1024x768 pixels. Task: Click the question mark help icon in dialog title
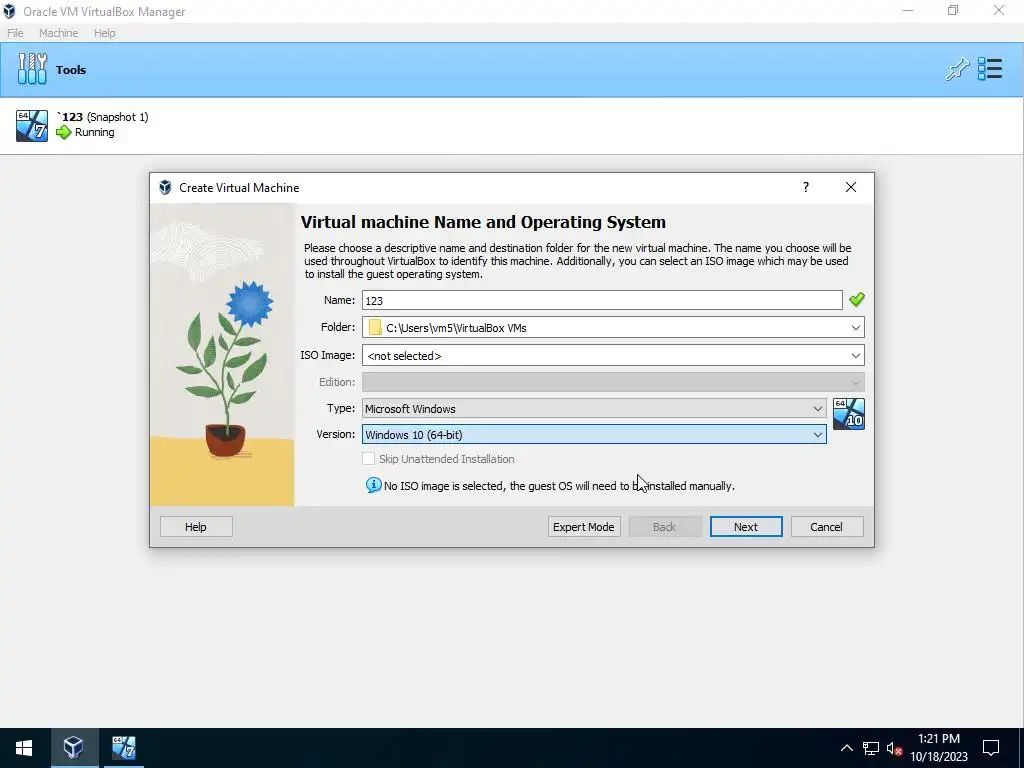click(x=806, y=187)
